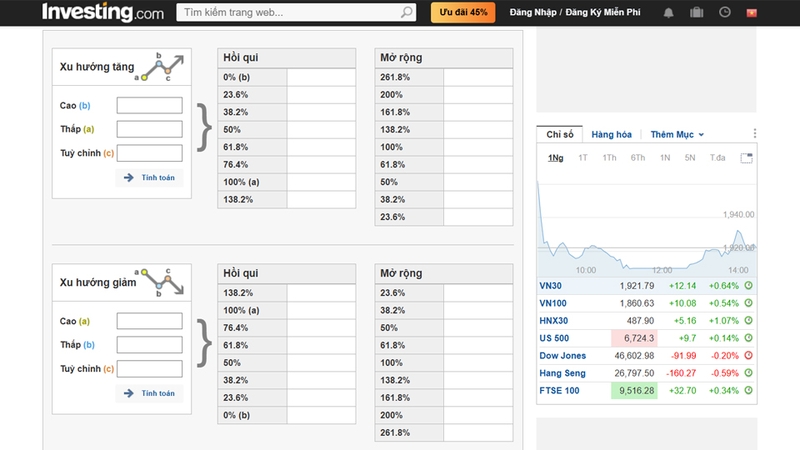Image resolution: width=800 pixels, height=450 pixels.
Task: Switch to the Hàng hóa tab
Action: pos(611,135)
